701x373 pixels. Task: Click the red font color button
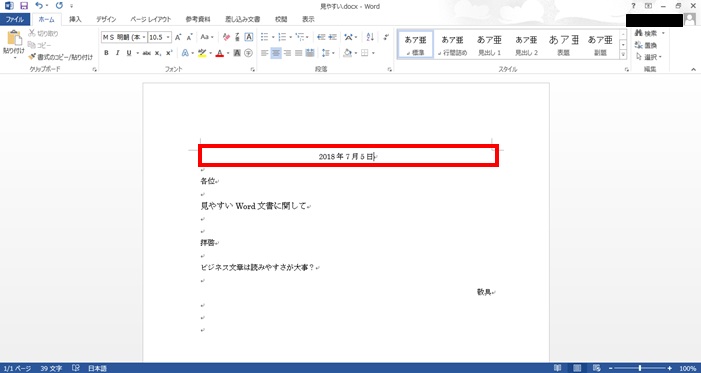[x=219, y=53]
